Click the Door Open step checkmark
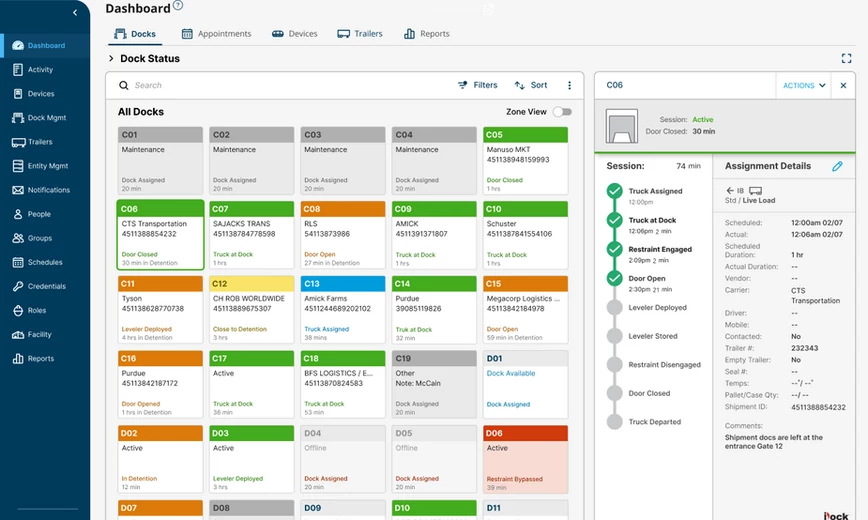 (x=614, y=278)
